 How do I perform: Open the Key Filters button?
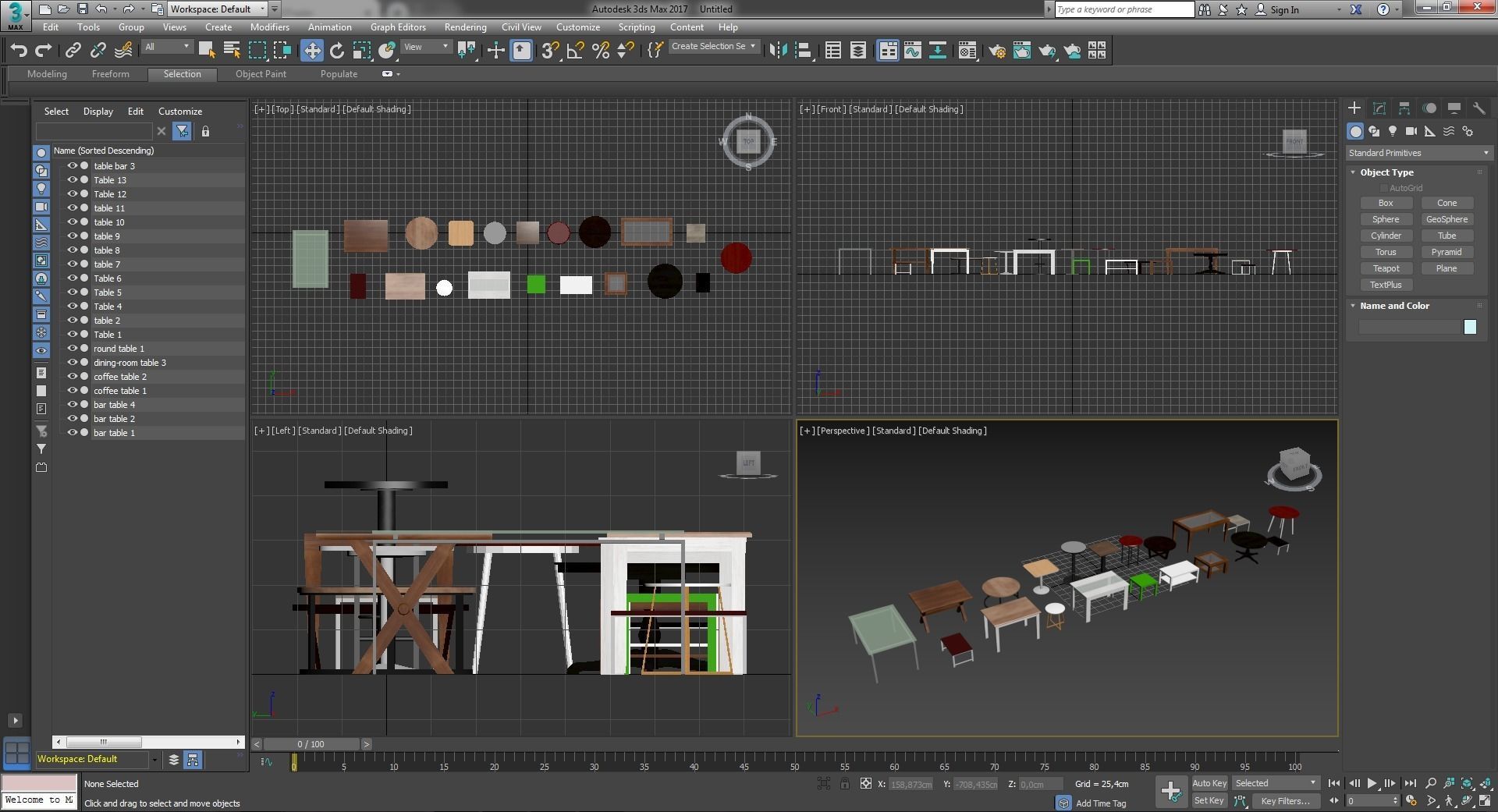click(1285, 800)
